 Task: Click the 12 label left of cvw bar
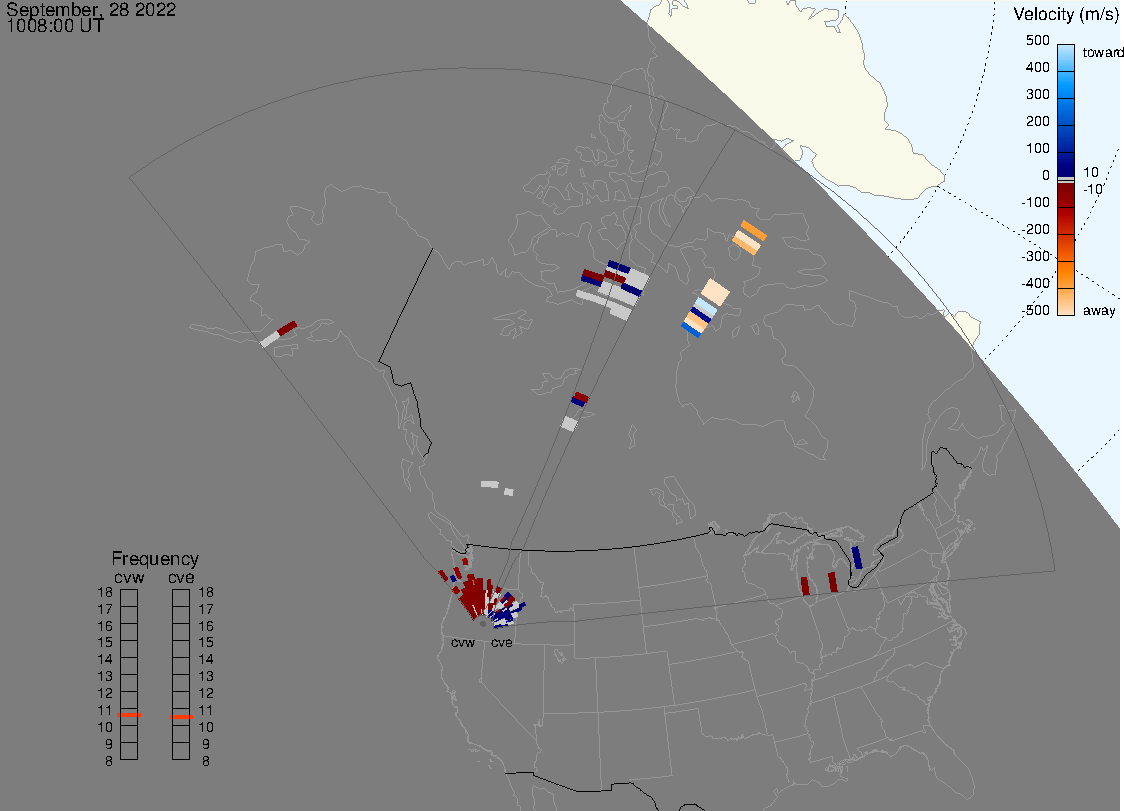click(x=105, y=693)
